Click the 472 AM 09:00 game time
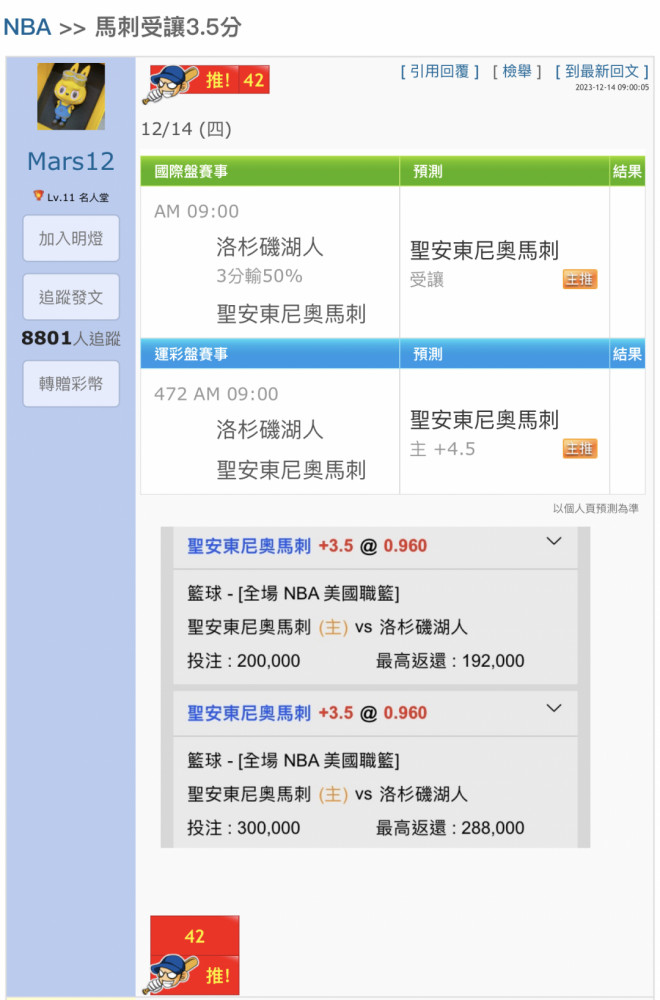 216,393
